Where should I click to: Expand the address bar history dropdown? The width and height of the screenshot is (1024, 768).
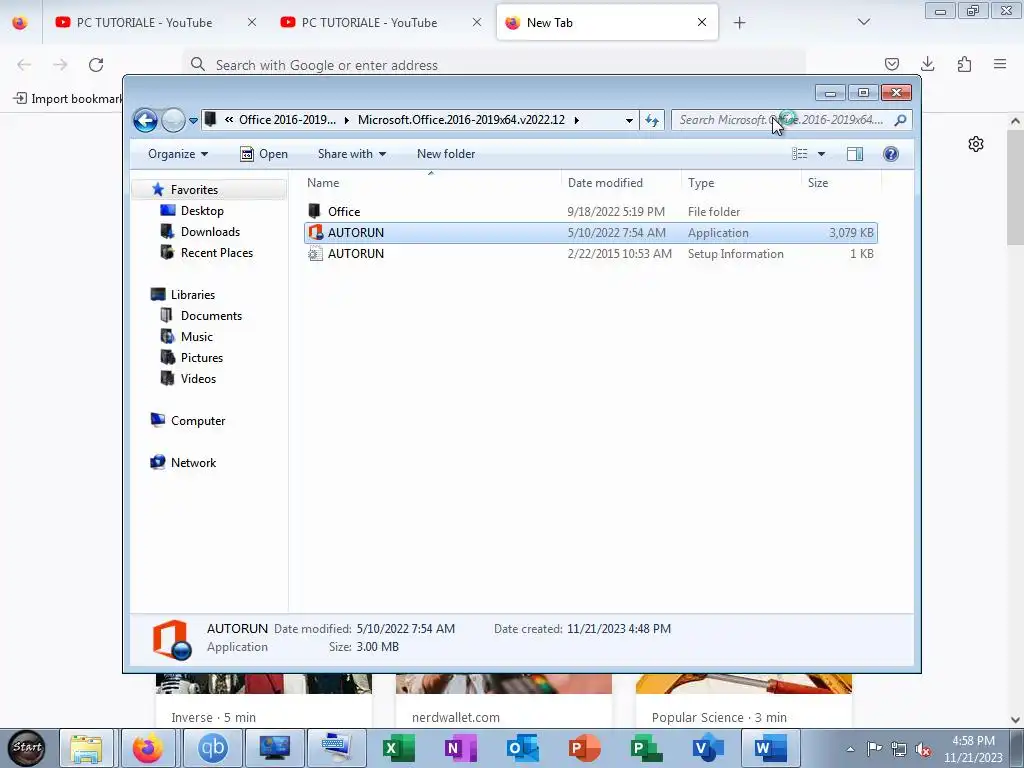click(629, 120)
